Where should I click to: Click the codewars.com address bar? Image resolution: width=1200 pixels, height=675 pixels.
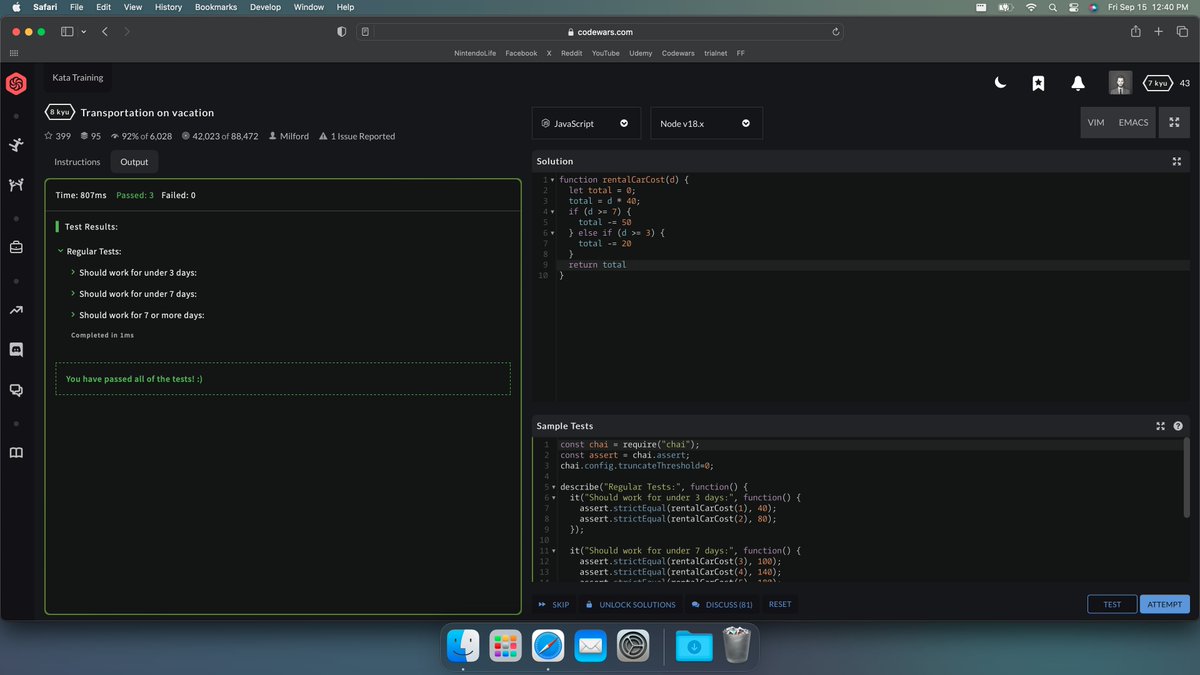point(600,32)
